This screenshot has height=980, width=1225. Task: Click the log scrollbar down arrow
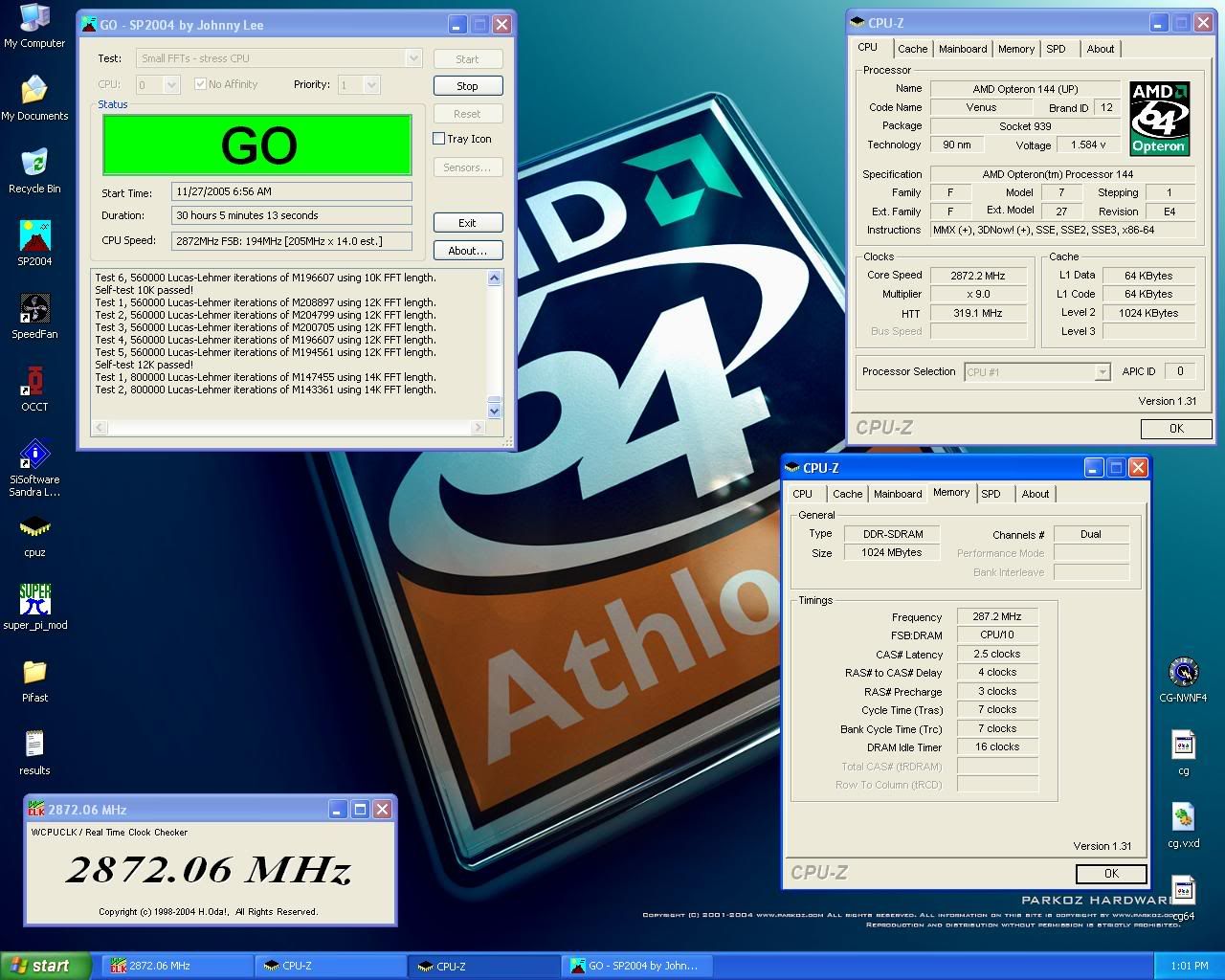click(x=494, y=411)
